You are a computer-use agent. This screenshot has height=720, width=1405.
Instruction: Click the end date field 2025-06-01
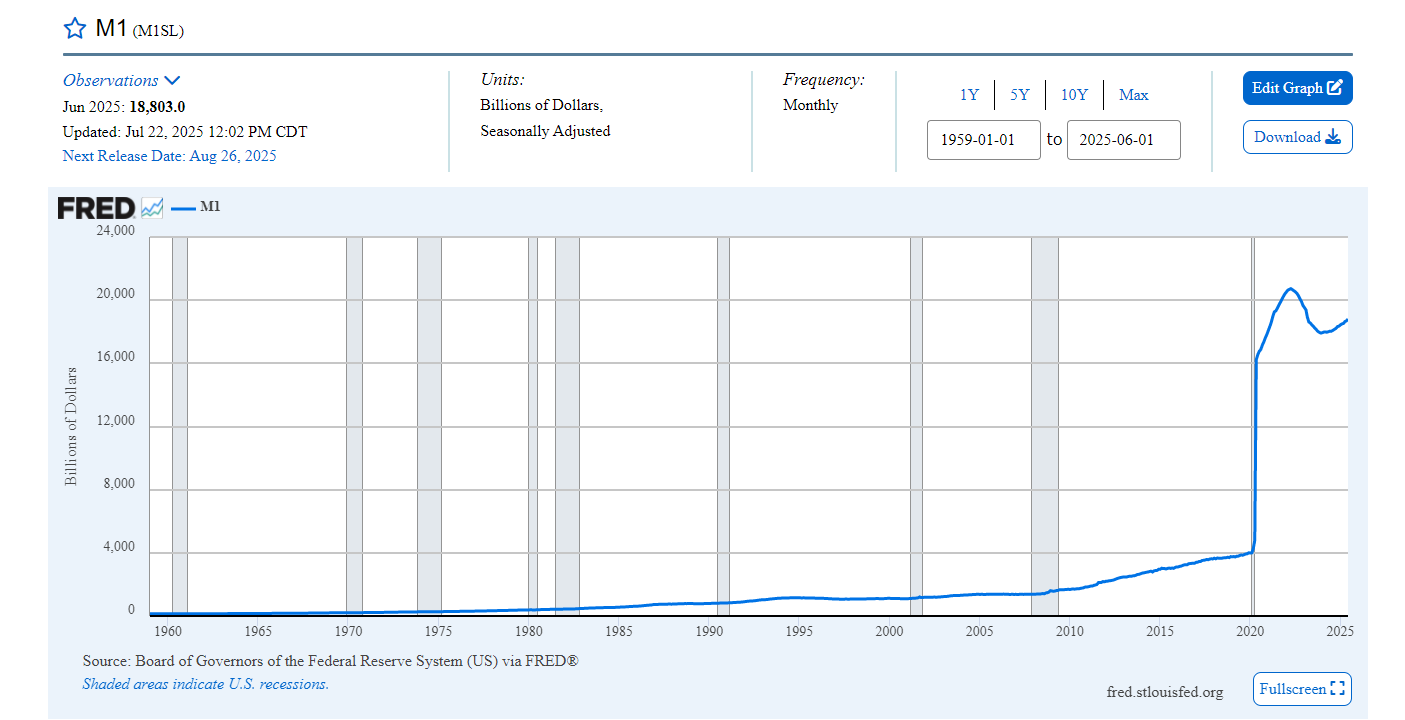[x=1124, y=140]
